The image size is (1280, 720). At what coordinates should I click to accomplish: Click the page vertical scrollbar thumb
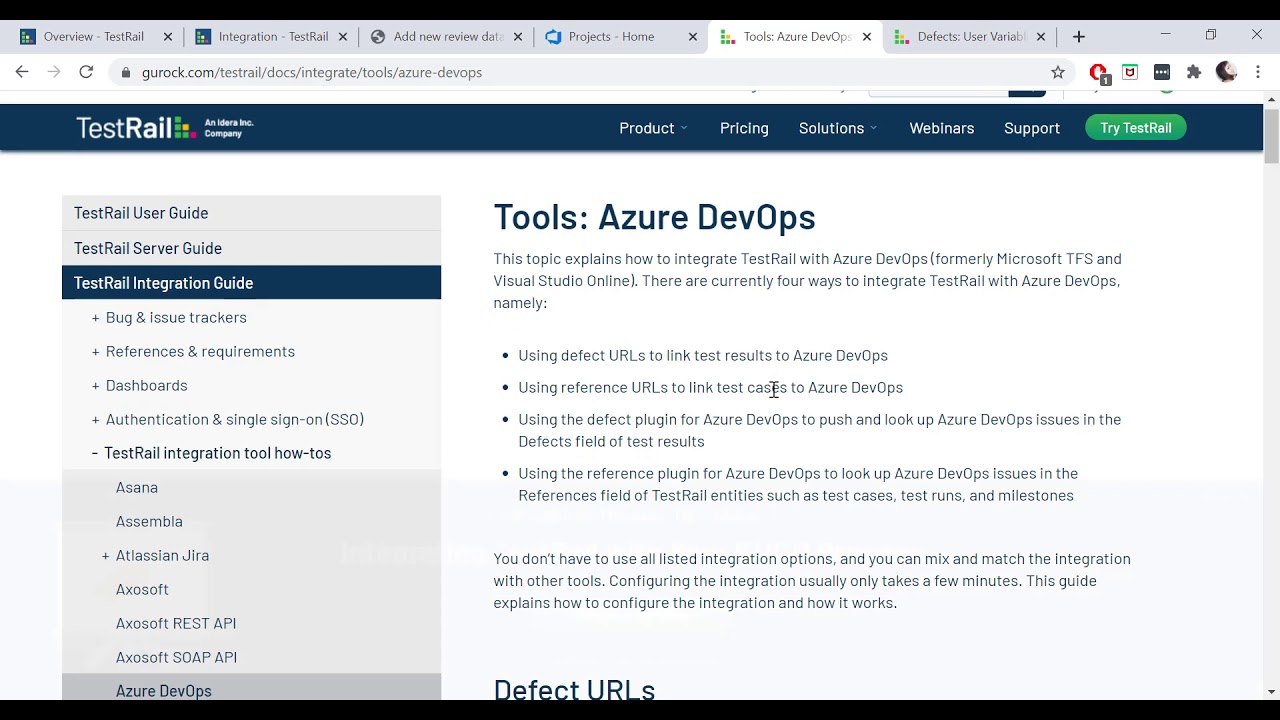click(1271, 136)
